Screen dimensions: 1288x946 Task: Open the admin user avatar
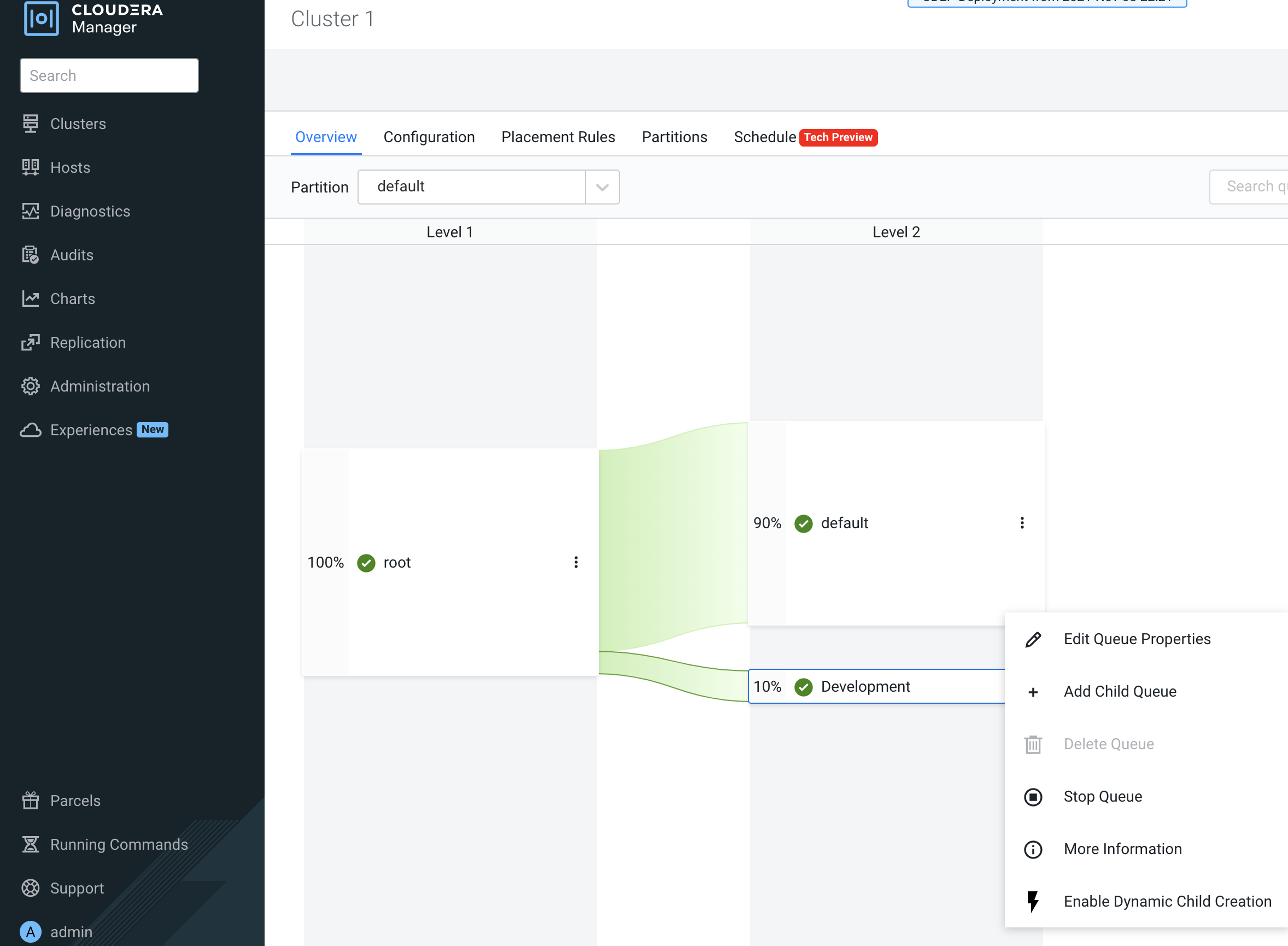[30, 932]
